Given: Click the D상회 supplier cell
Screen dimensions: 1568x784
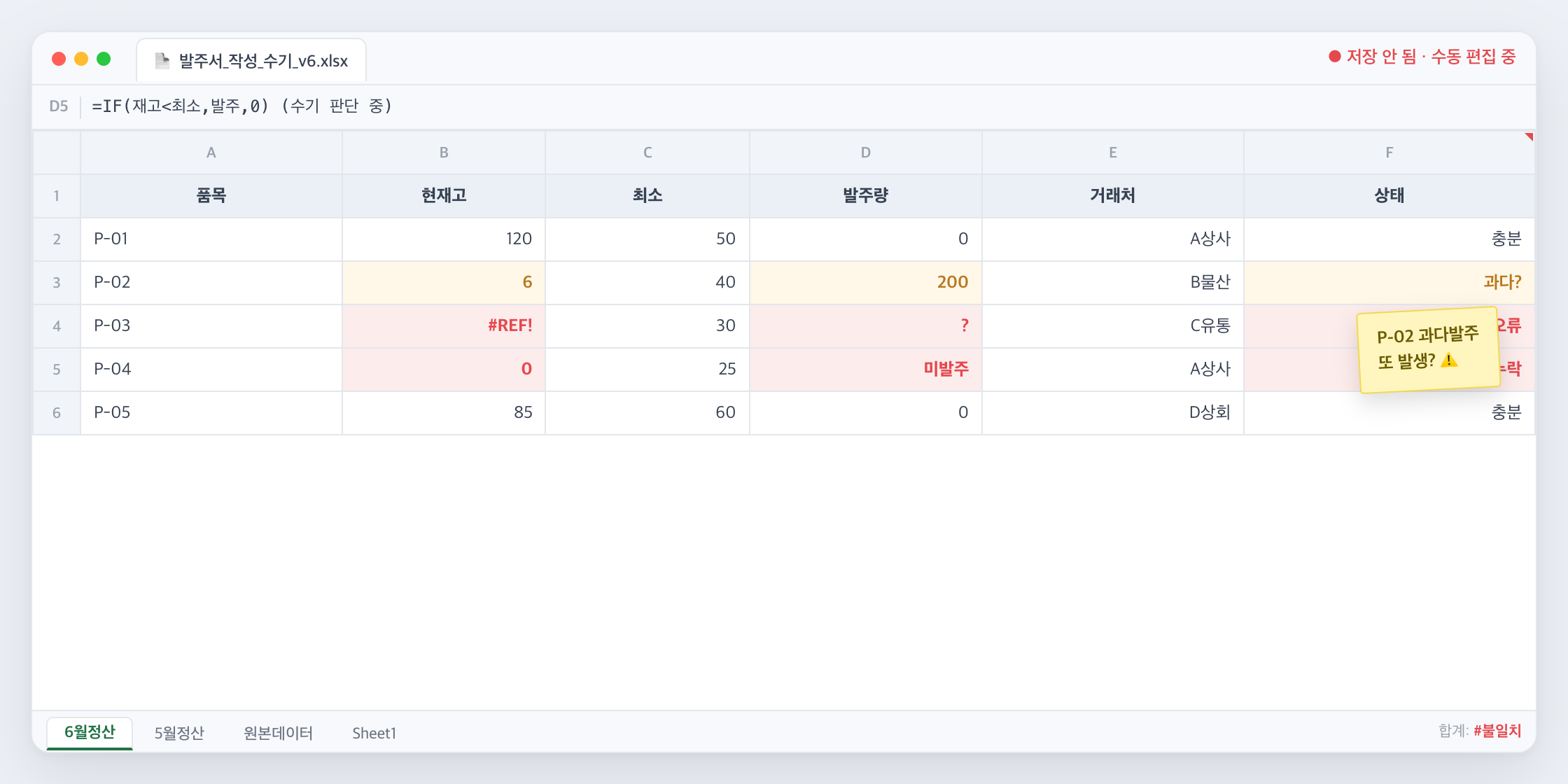Looking at the screenshot, I should (1113, 413).
